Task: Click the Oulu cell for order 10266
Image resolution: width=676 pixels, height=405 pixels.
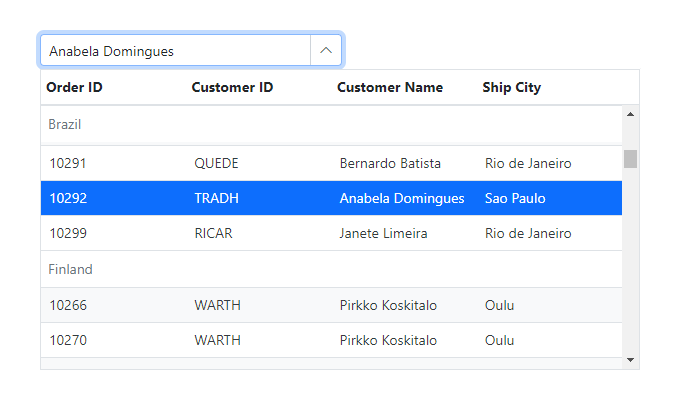Action: click(x=499, y=305)
